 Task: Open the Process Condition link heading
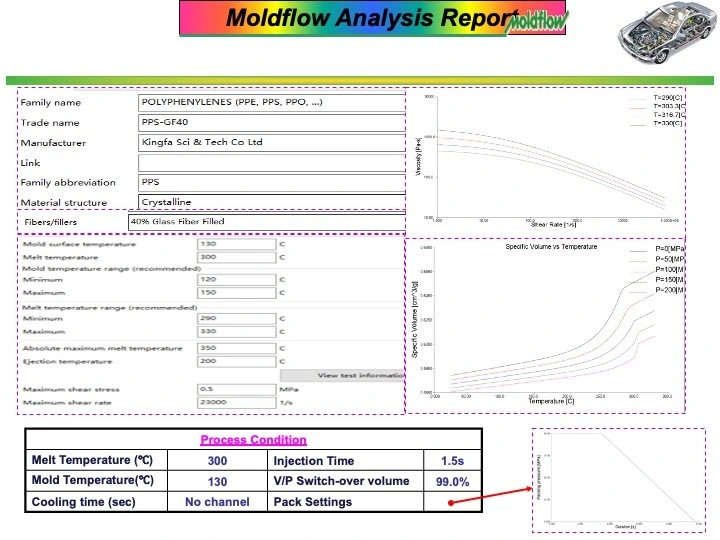(253, 440)
